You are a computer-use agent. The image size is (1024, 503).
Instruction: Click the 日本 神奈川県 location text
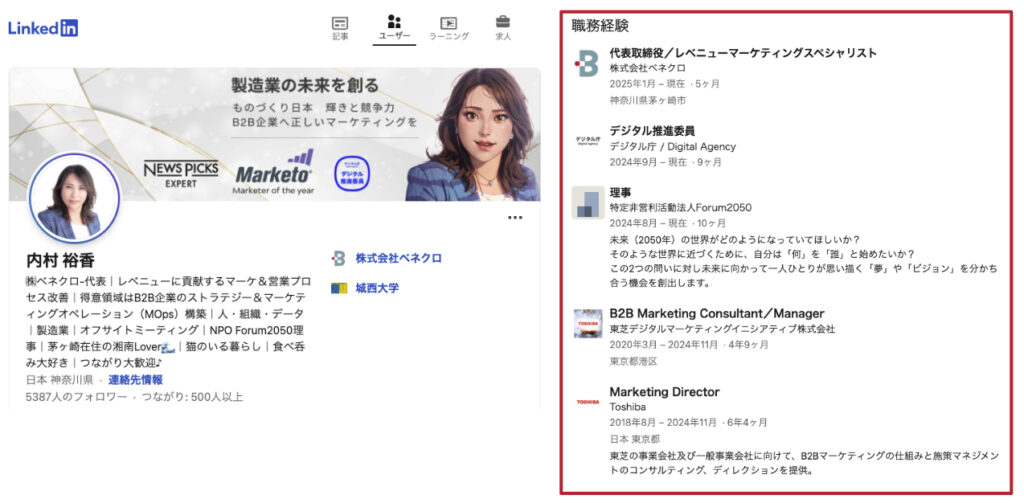(59, 380)
